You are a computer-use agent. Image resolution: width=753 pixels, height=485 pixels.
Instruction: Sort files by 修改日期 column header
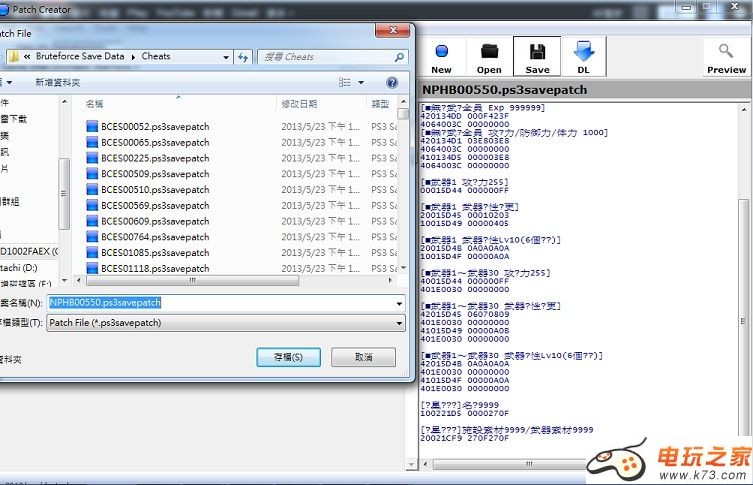click(x=299, y=104)
